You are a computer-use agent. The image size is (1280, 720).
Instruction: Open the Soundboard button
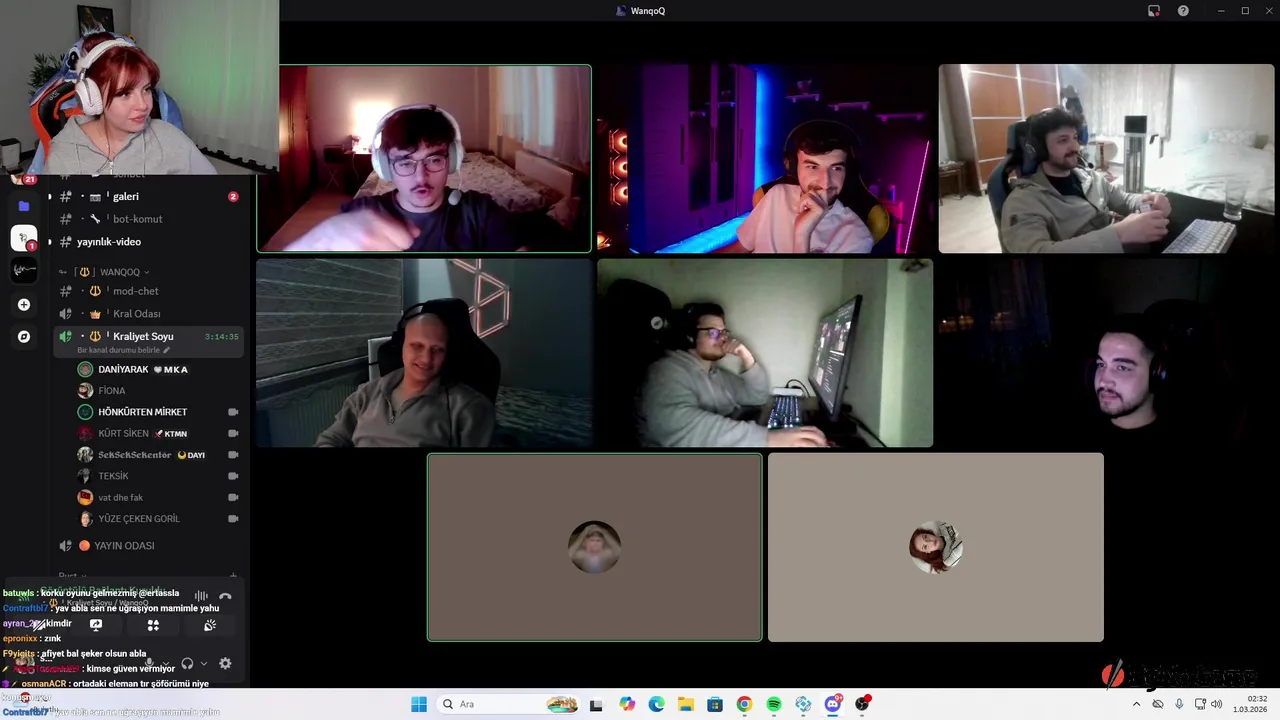point(210,625)
